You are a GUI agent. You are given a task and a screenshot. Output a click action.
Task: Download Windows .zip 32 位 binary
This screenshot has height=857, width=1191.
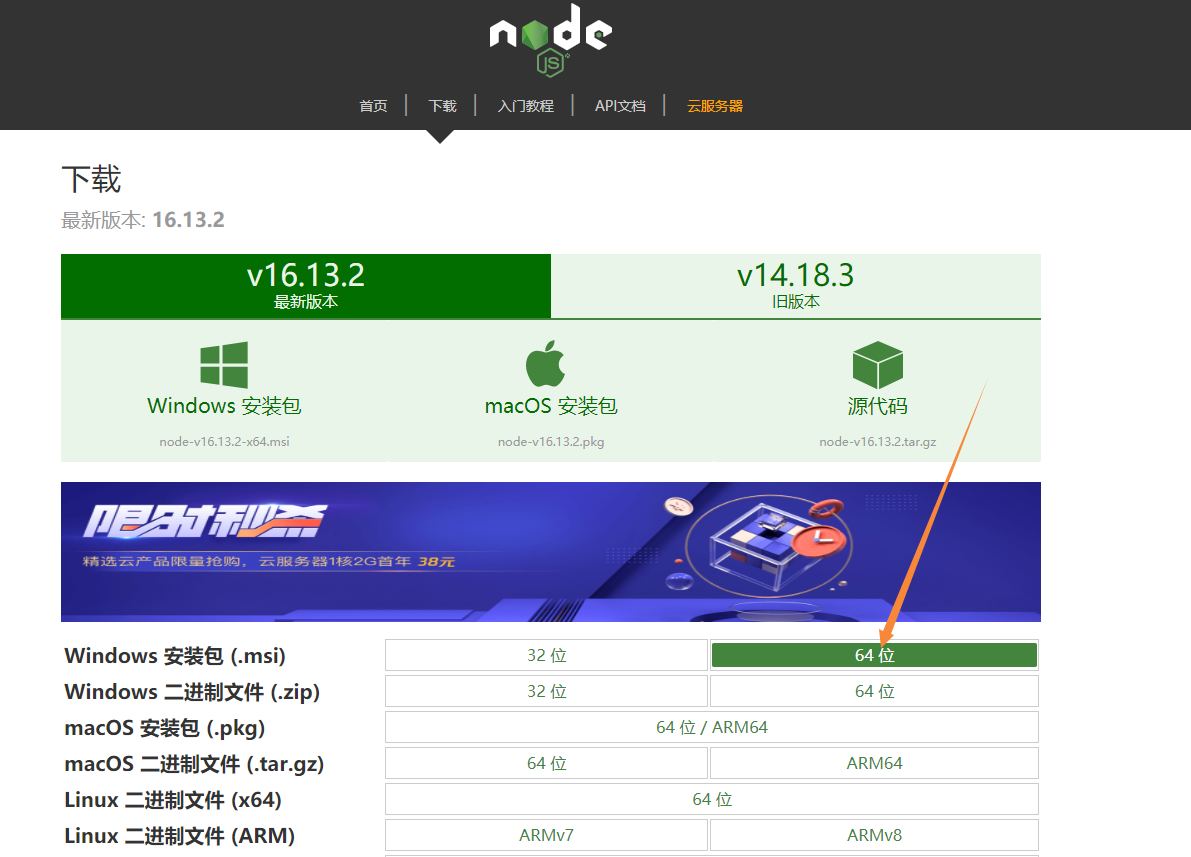click(546, 691)
